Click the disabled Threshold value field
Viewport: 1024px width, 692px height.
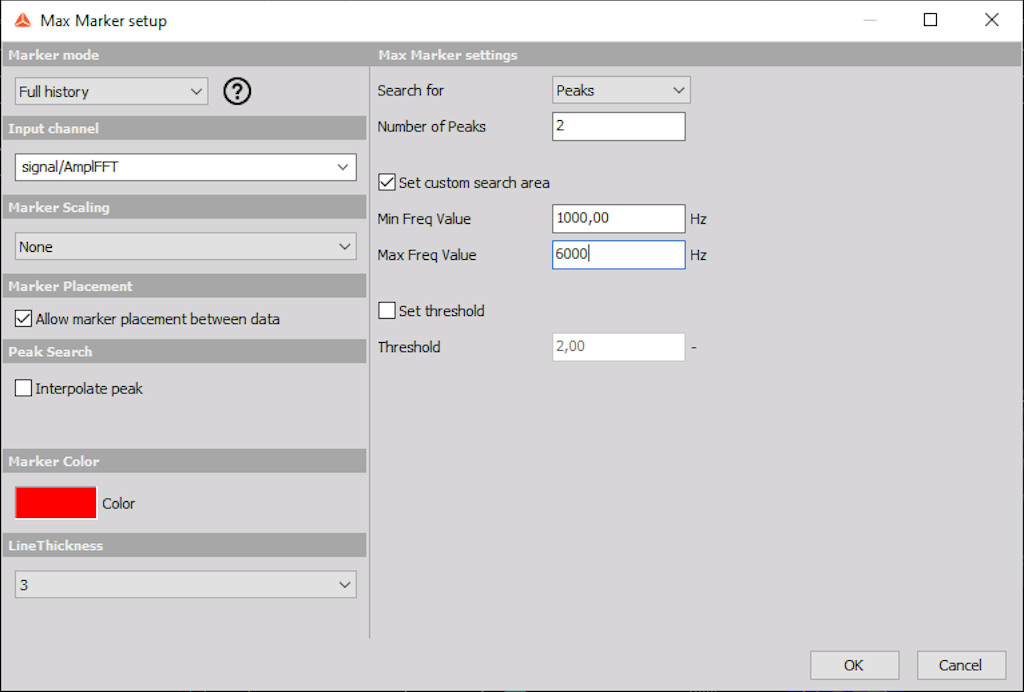click(x=618, y=347)
